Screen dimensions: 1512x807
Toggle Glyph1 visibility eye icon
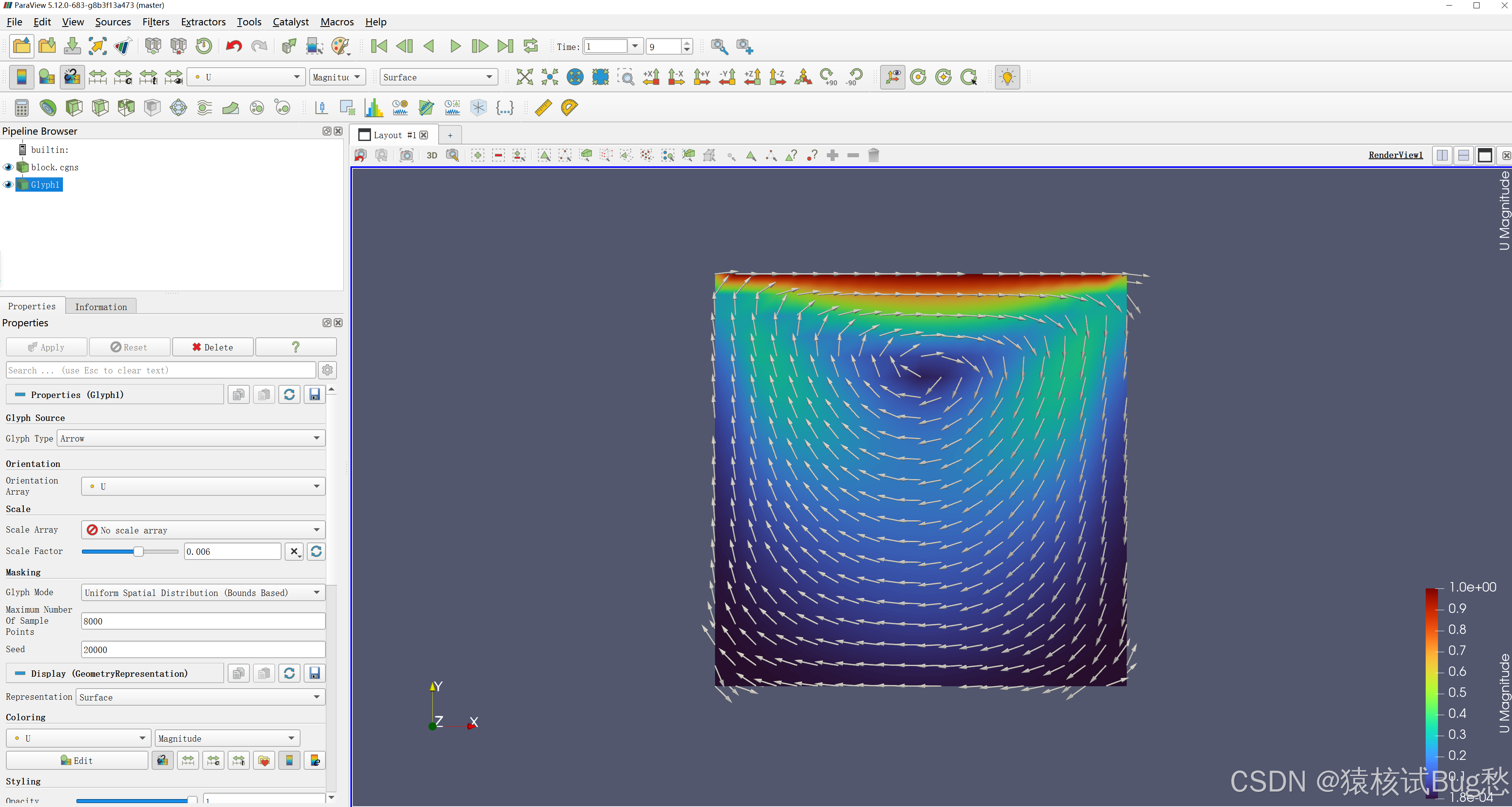8,185
